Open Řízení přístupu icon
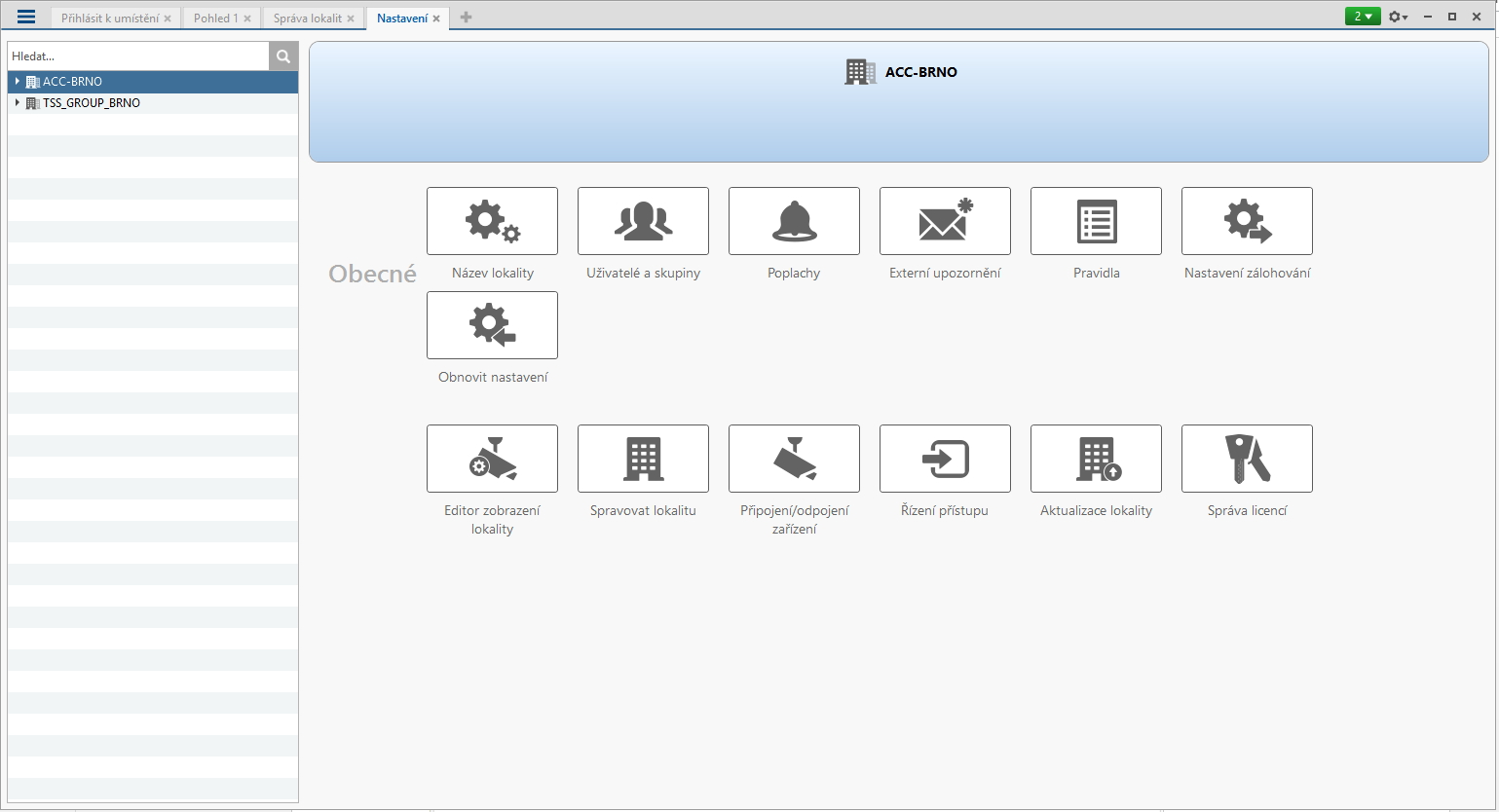The image size is (1499, 812). 945,459
